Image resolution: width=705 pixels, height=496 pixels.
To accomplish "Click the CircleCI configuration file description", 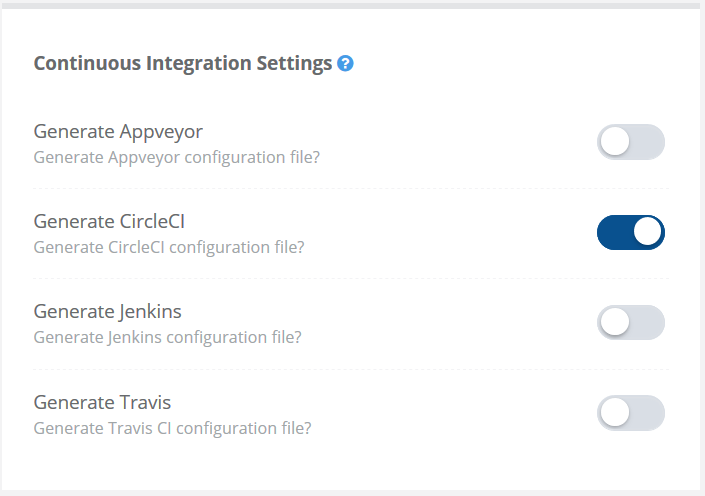I will [169, 248].
